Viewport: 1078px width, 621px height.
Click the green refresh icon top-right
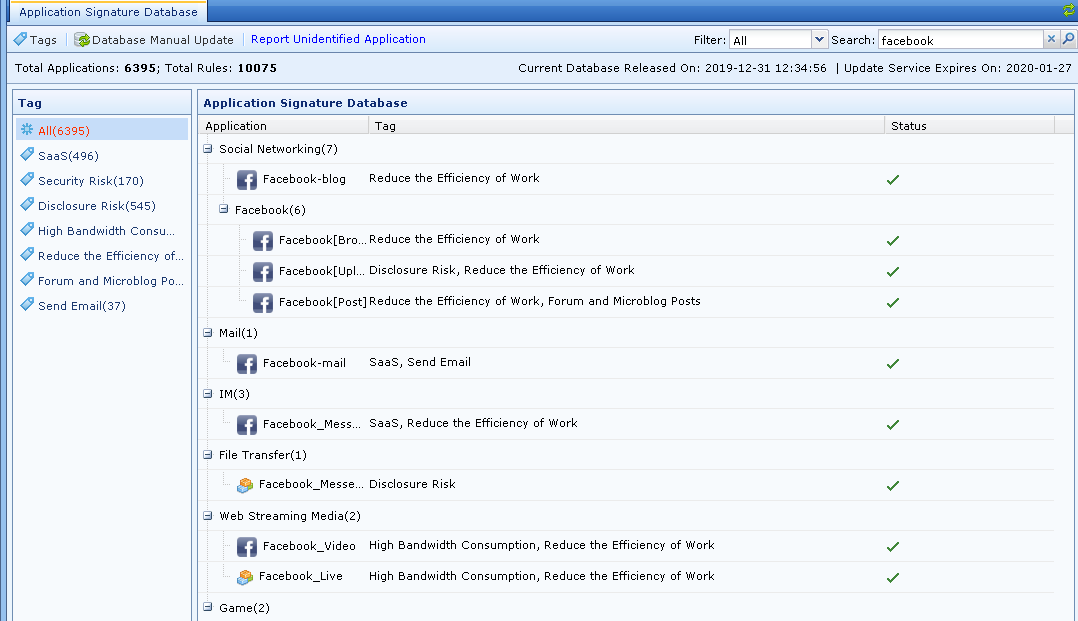coord(1069,10)
